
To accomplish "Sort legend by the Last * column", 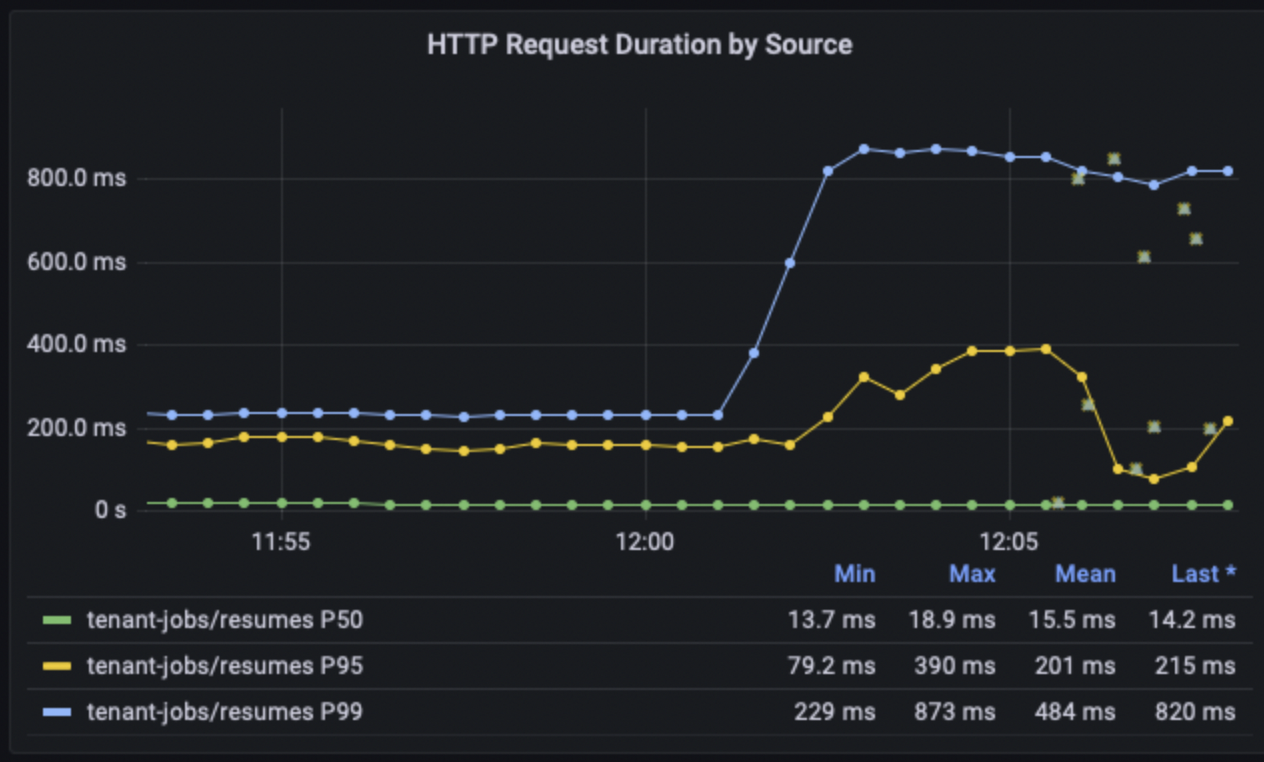I will (x=1203, y=574).
